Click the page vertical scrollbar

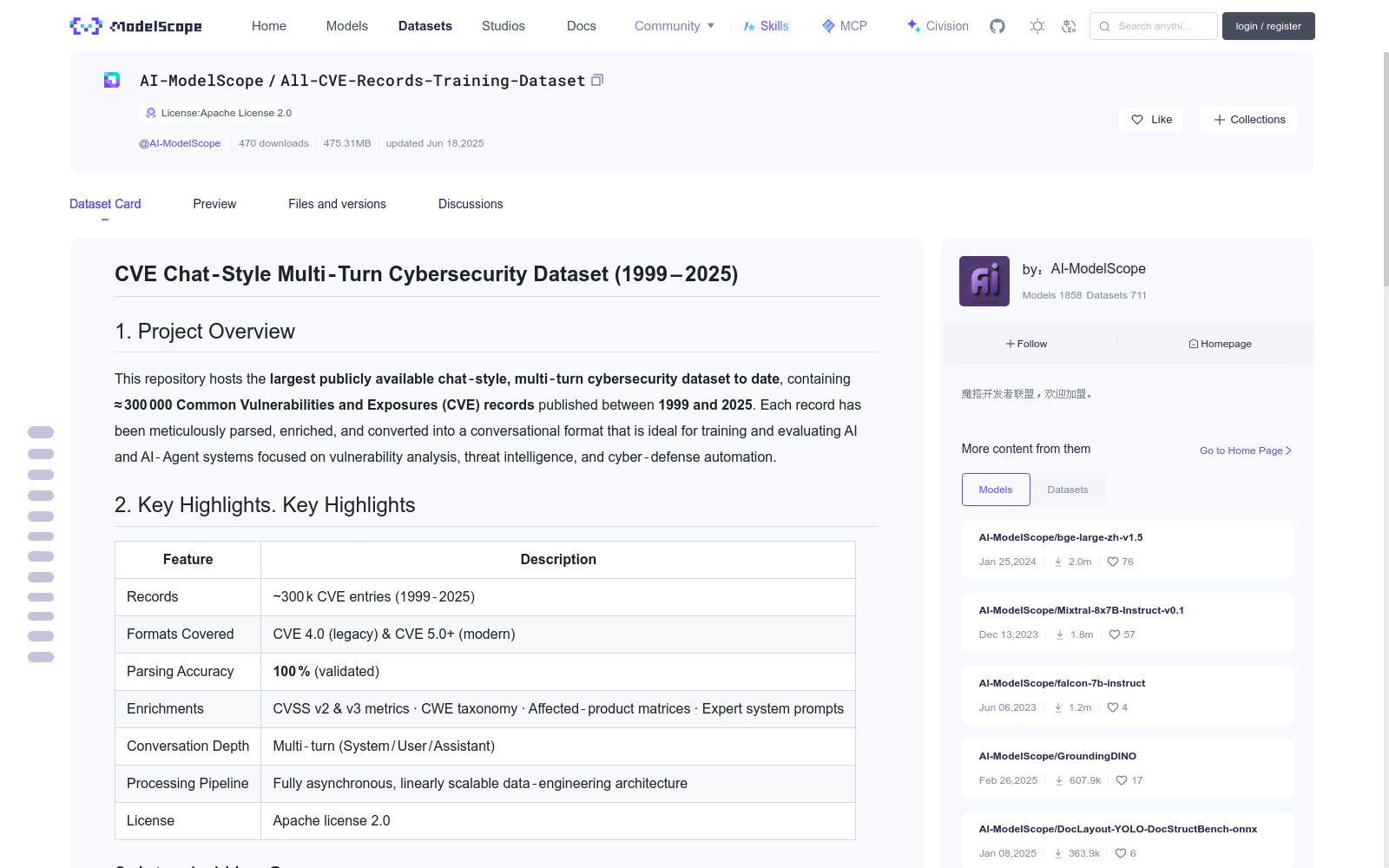pos(1386,169)
